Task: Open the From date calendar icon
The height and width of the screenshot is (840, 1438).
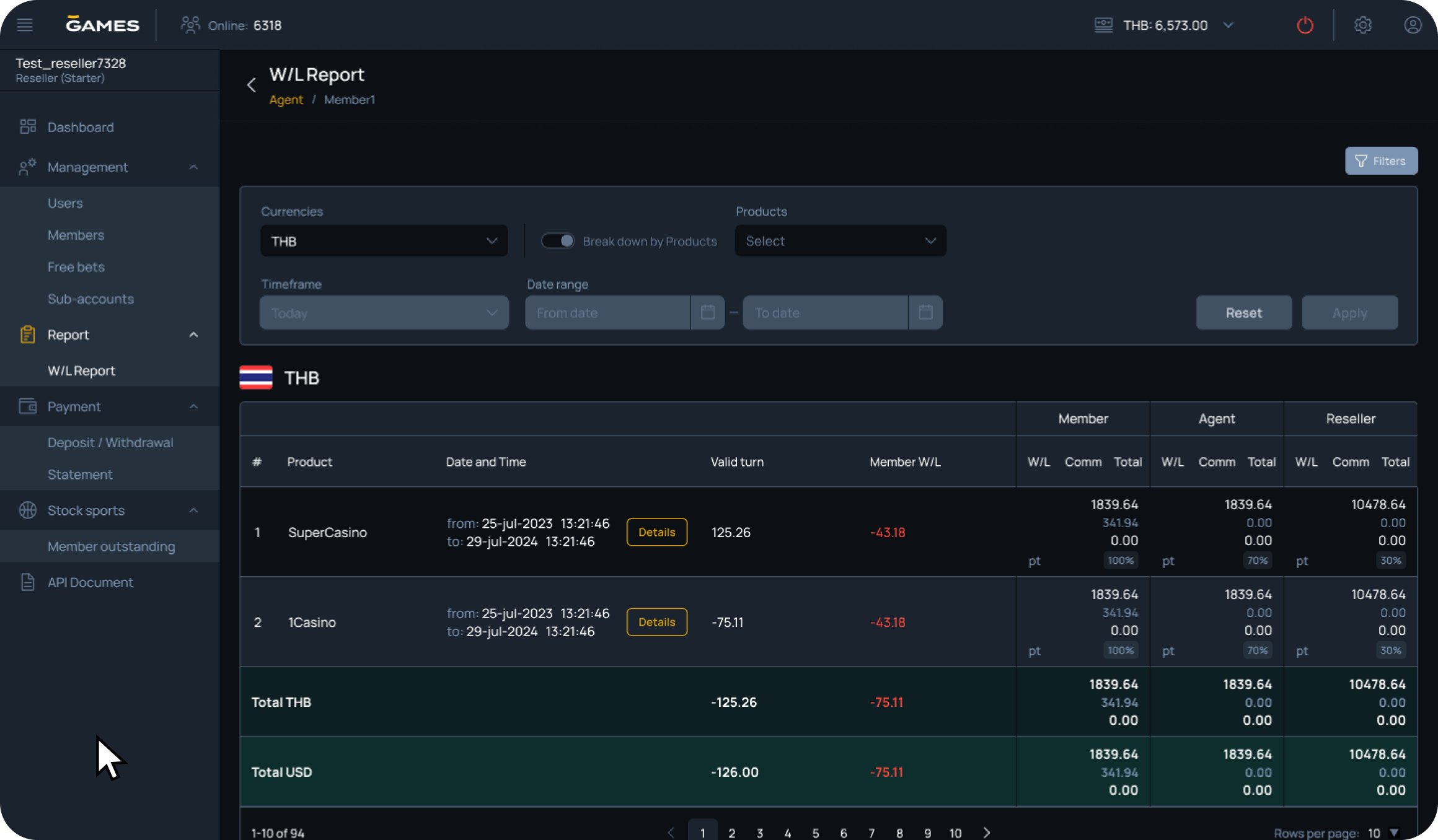Action: point(707,312)
